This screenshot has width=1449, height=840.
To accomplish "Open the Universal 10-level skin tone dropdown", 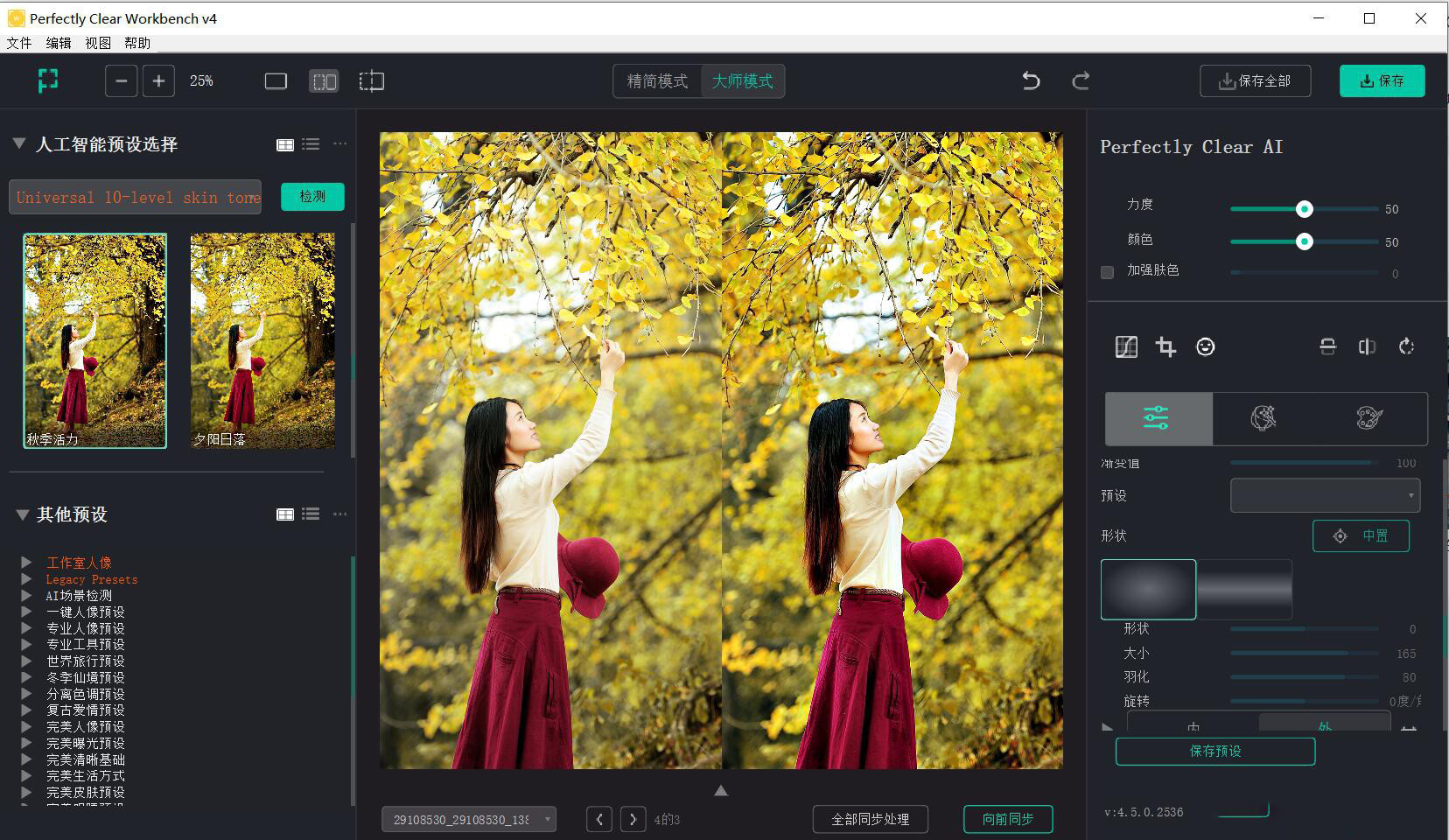I will 135,197.
